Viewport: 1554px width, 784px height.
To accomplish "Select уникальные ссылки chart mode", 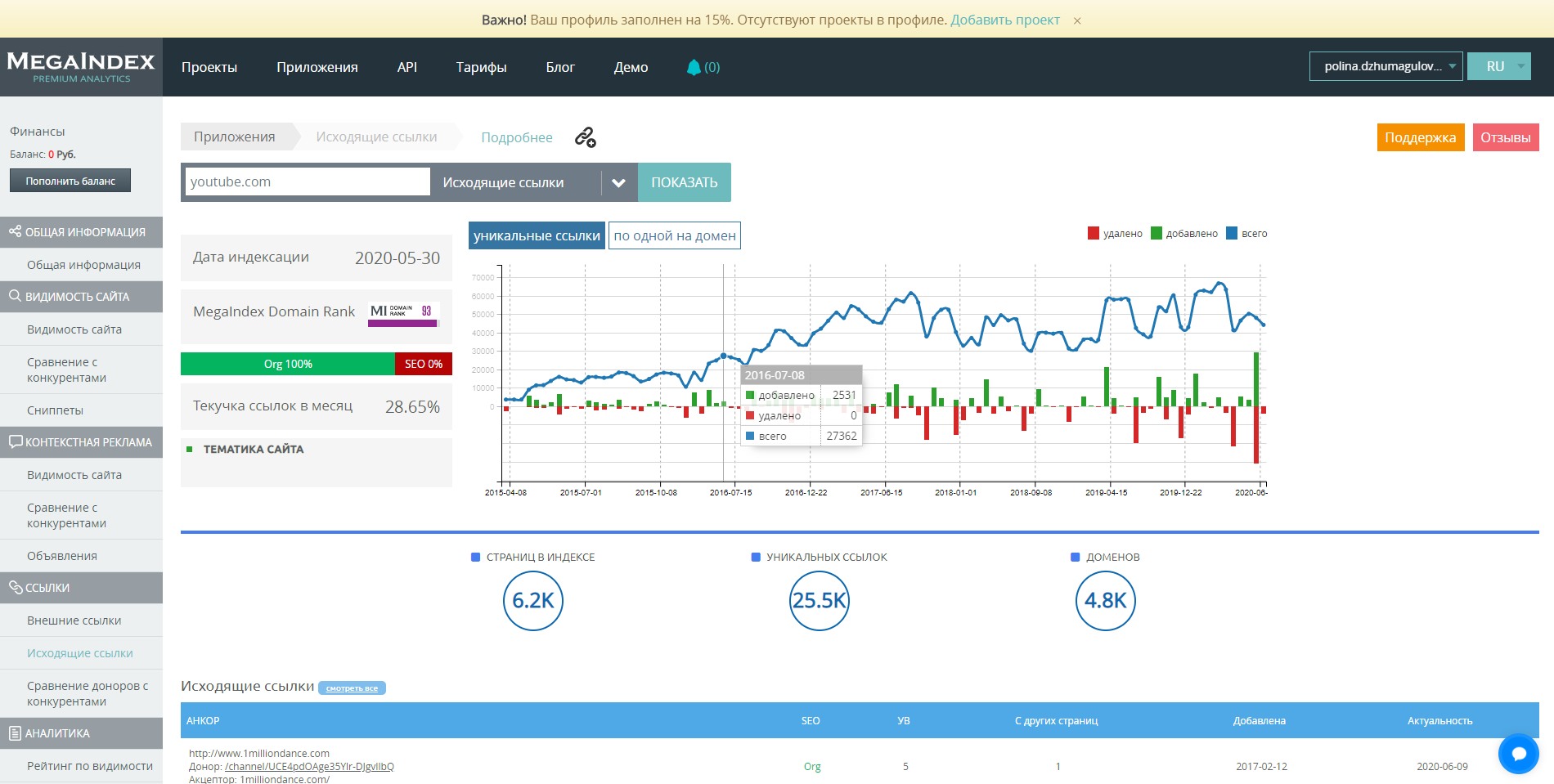I will [x=537, y=235].
